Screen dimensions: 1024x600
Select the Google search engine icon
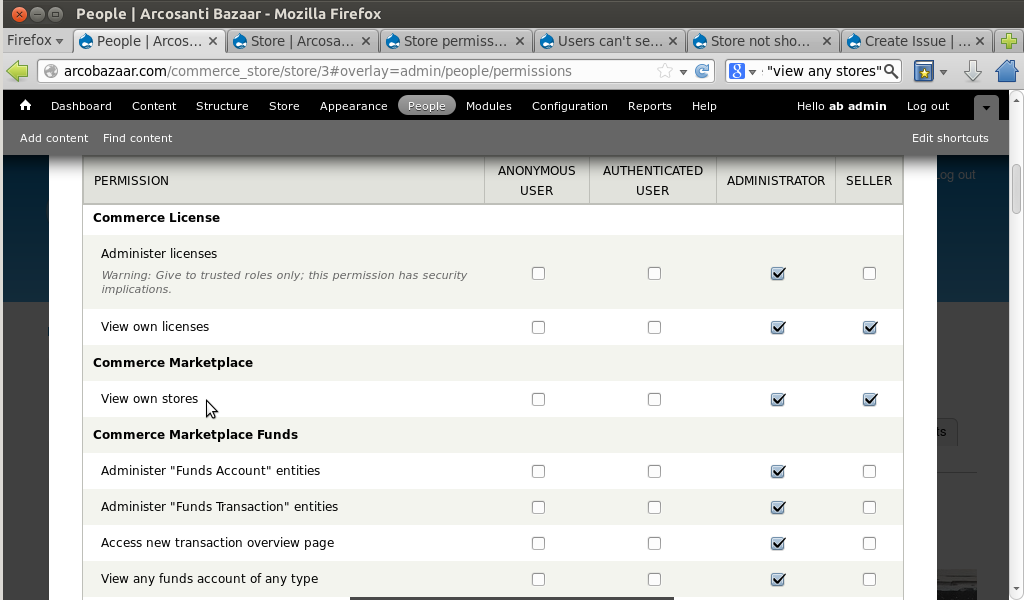(735, 71)
